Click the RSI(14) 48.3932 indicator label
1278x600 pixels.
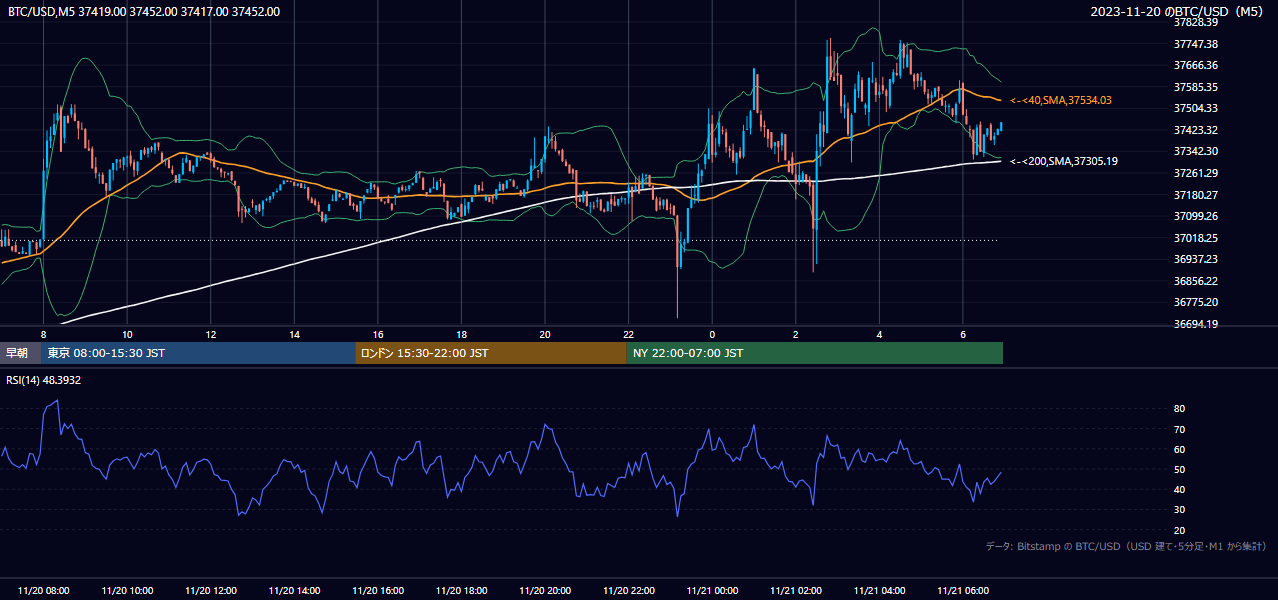point(44,380)
